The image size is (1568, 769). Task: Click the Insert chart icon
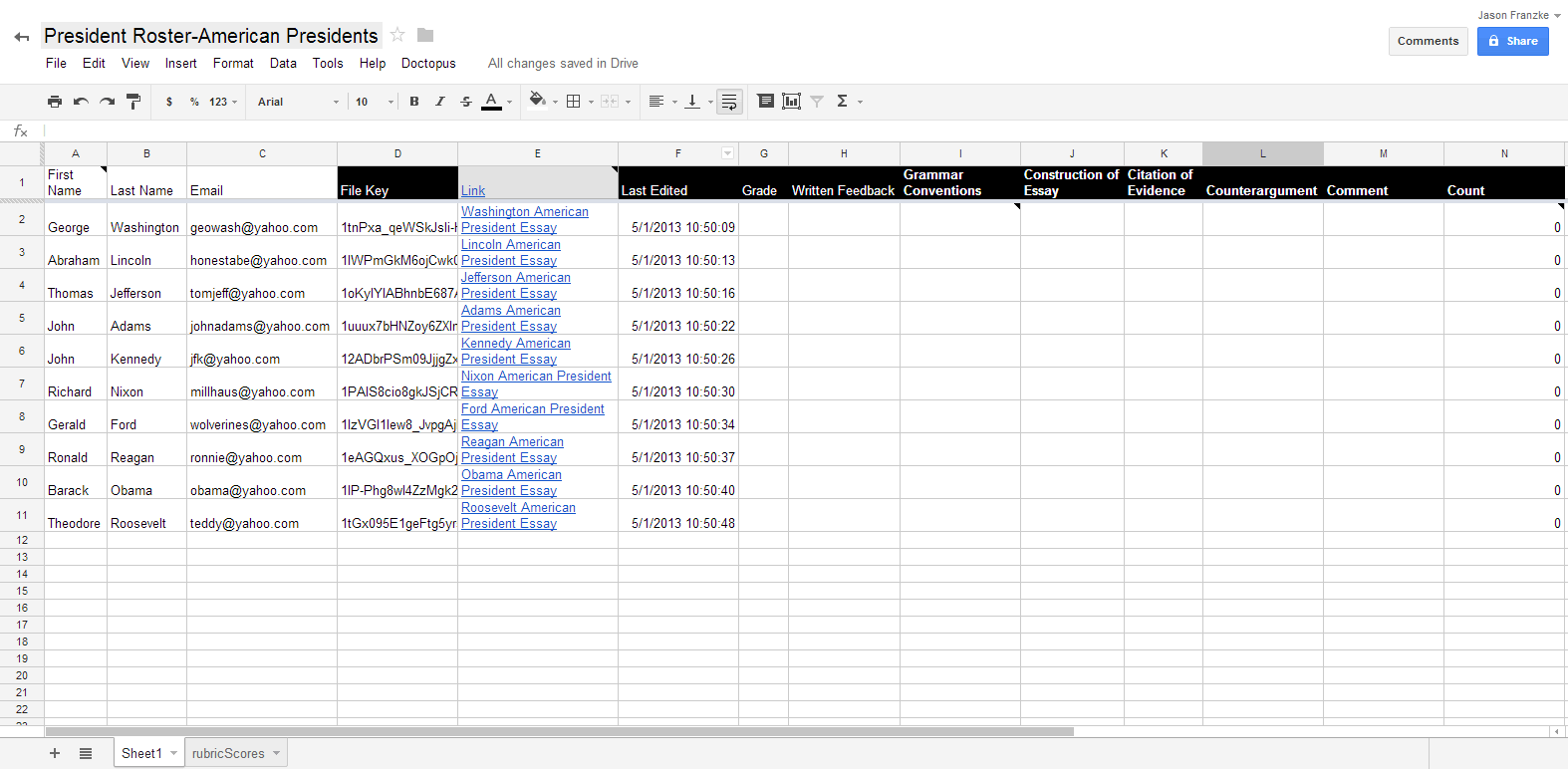(791, 102)
